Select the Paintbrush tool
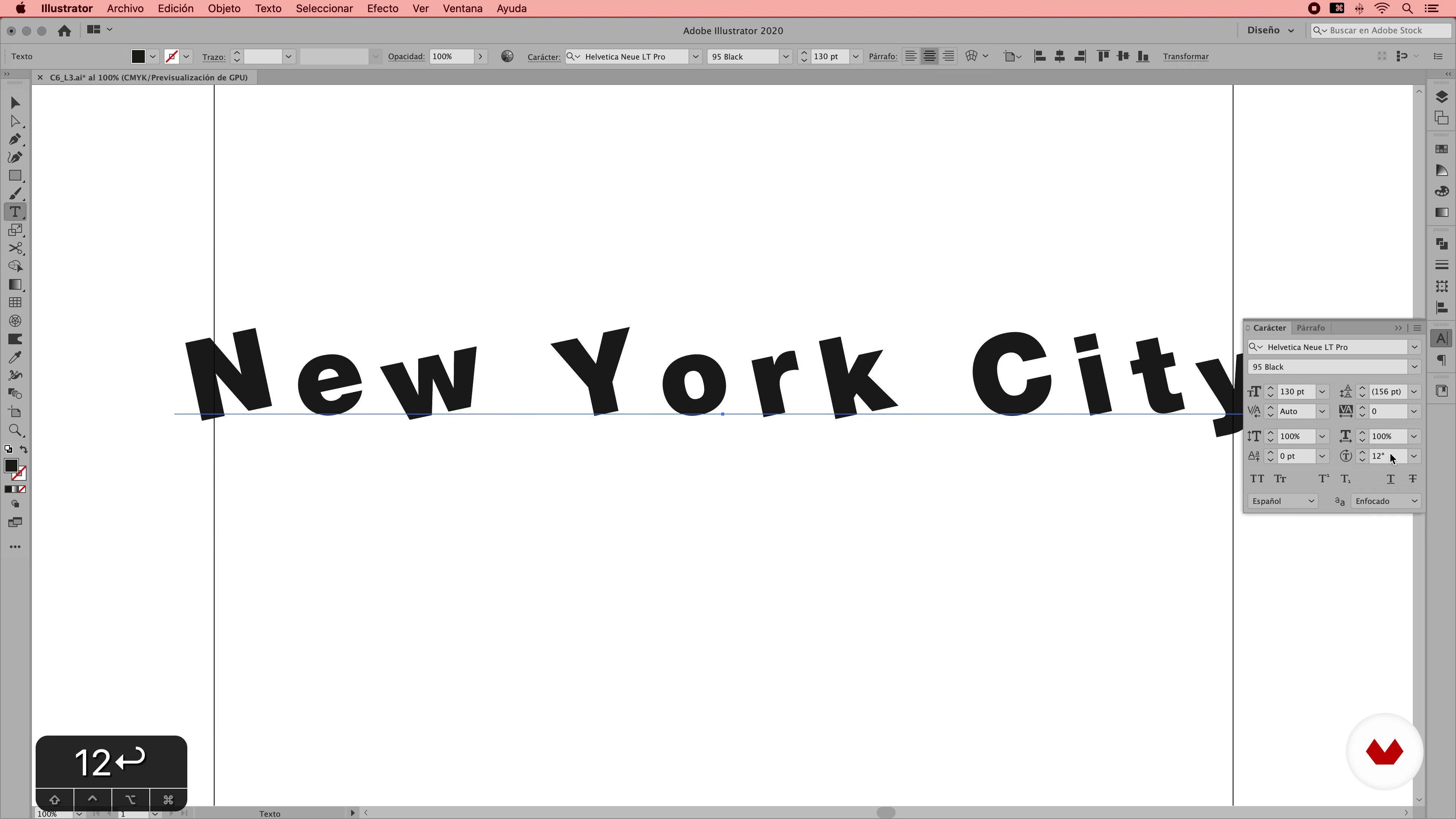 click(15, 194)
